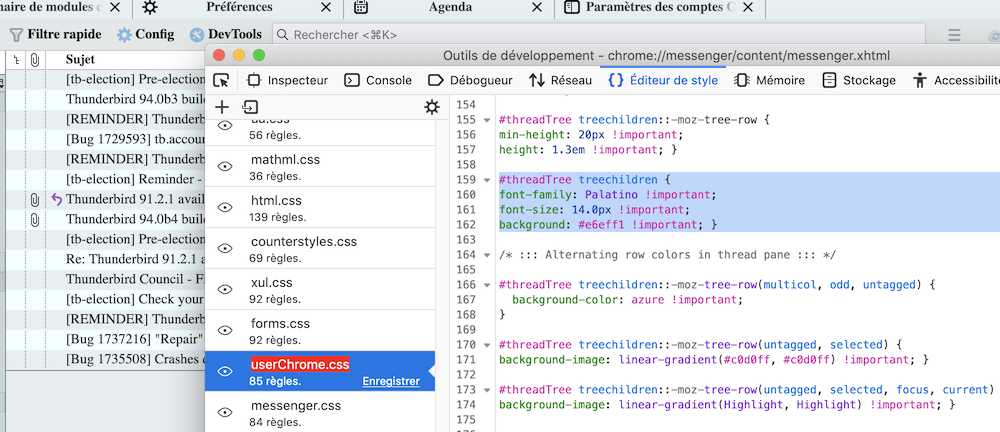Toggle the eye for xul.css
The image size is (1000, 432).
pyautogui.click(x=225, y=289)
